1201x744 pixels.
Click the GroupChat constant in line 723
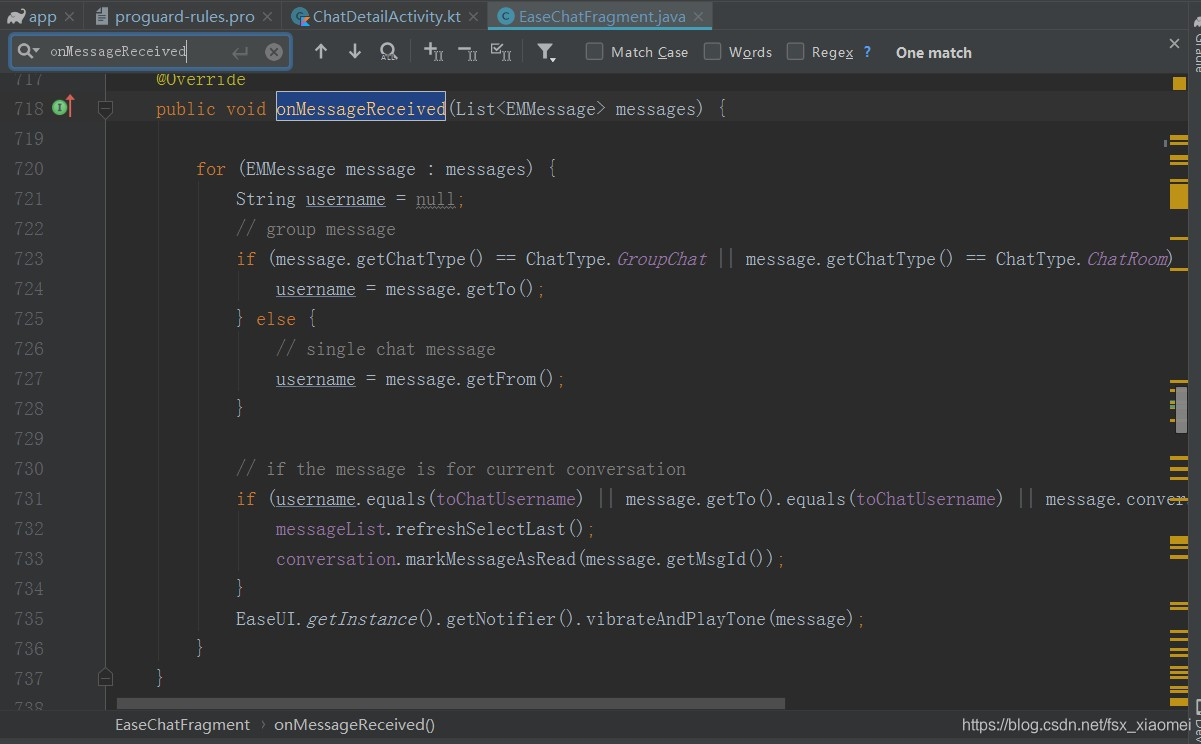click(x=661, y=259)
